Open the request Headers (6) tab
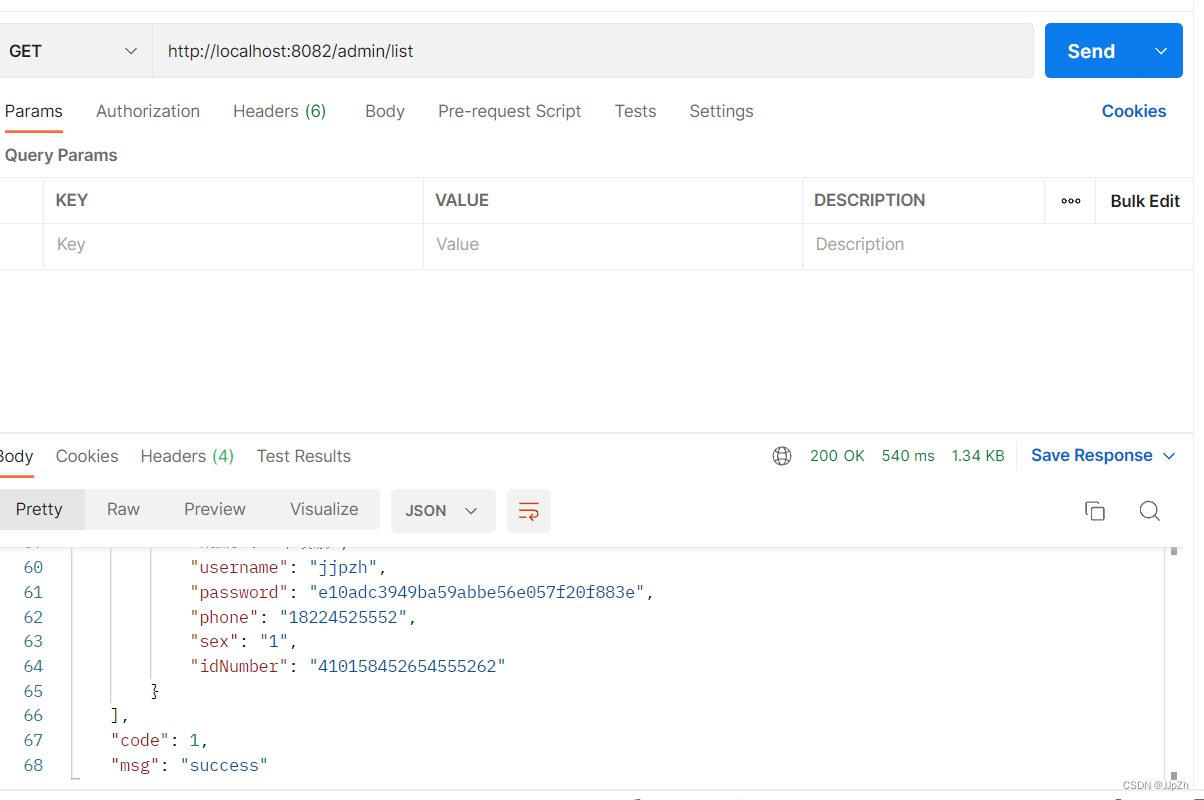 280,111
